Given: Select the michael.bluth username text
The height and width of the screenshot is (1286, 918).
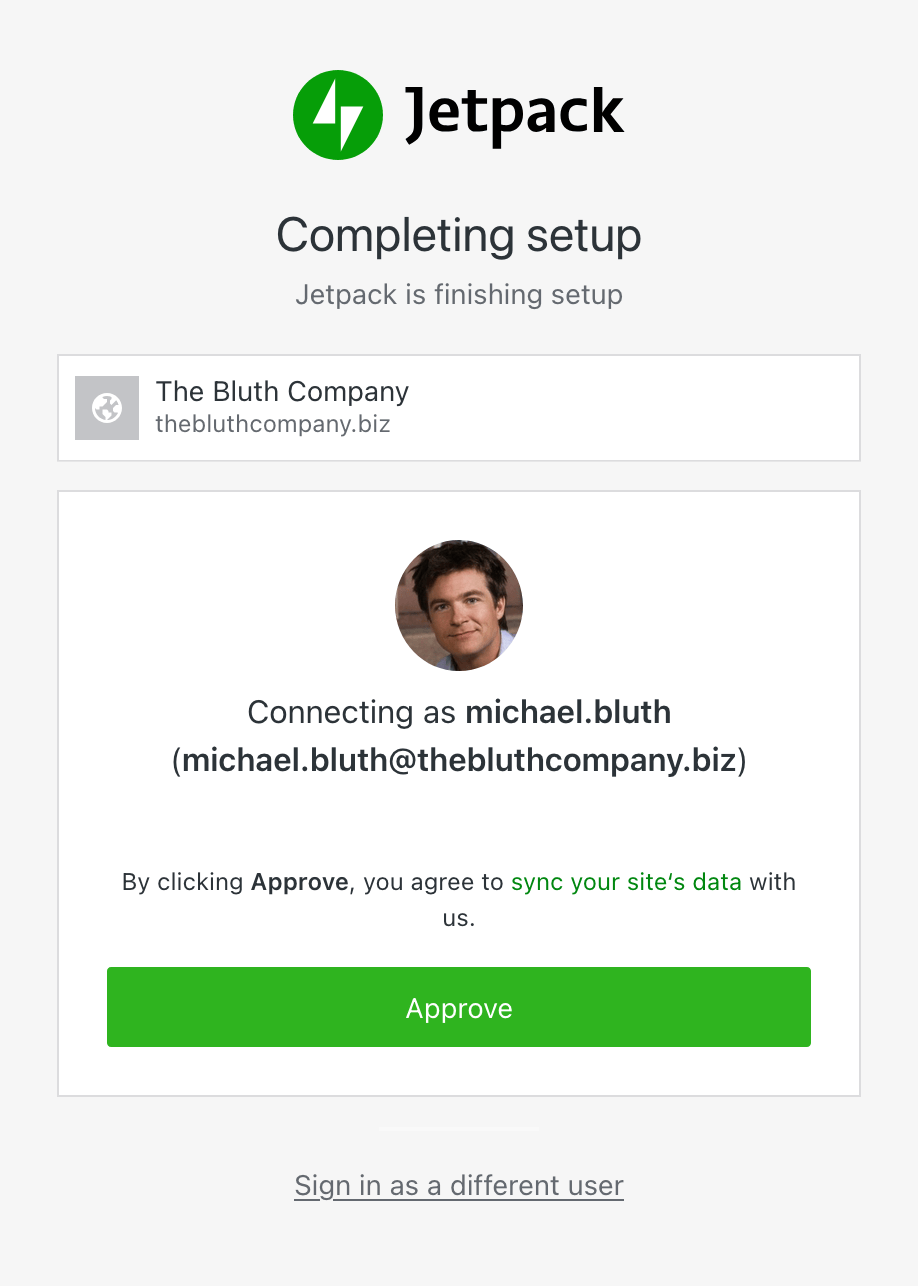Looking at the screenshot, I should (568, 712).
